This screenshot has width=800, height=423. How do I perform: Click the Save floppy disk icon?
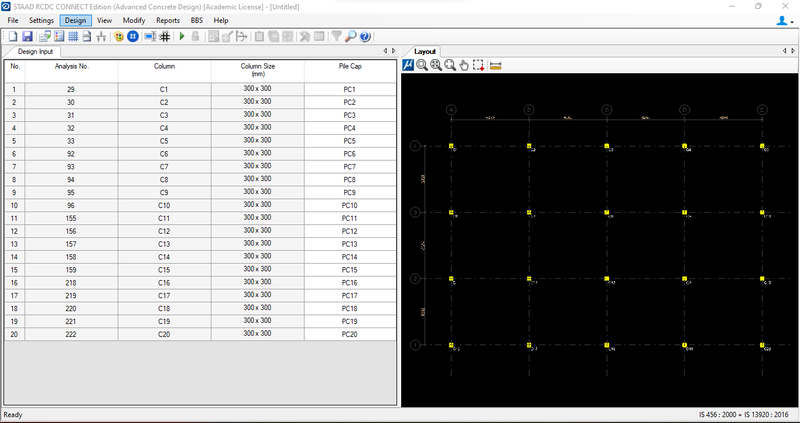[27, 36]
